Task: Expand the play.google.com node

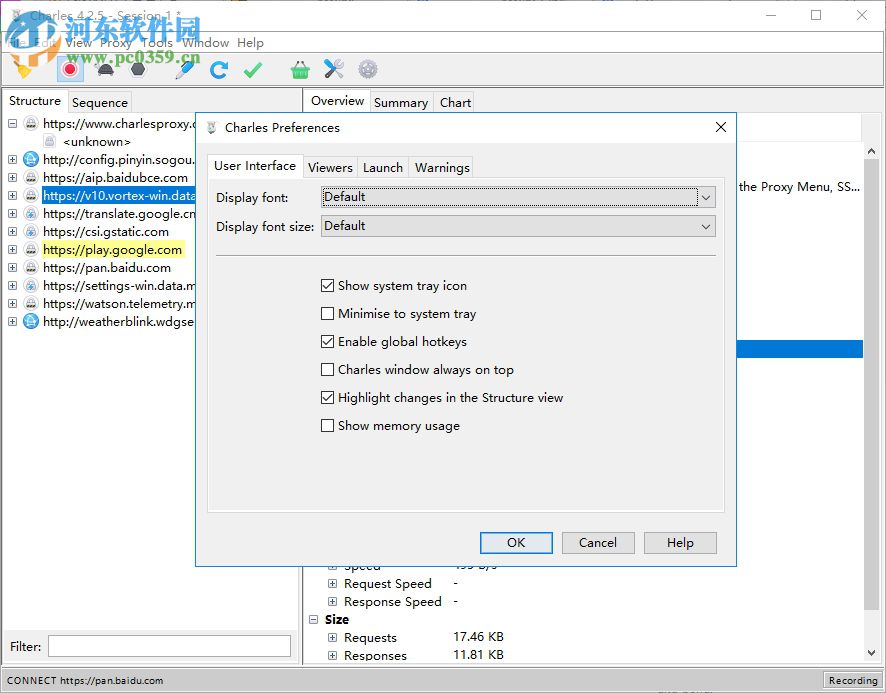Action: (12, 249)
